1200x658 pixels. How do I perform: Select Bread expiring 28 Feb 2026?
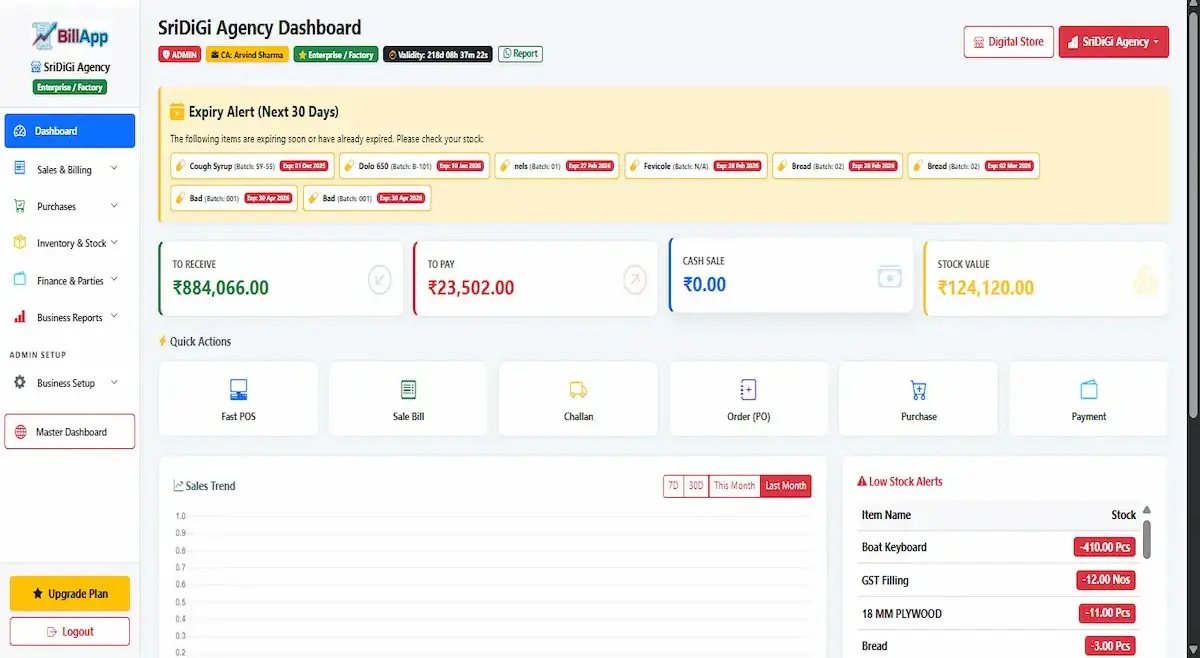[838, 166]
